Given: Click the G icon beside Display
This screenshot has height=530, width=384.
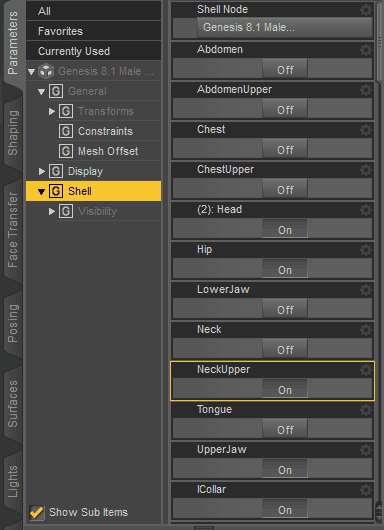Looking at the screenshot, I should click(56, 171).
